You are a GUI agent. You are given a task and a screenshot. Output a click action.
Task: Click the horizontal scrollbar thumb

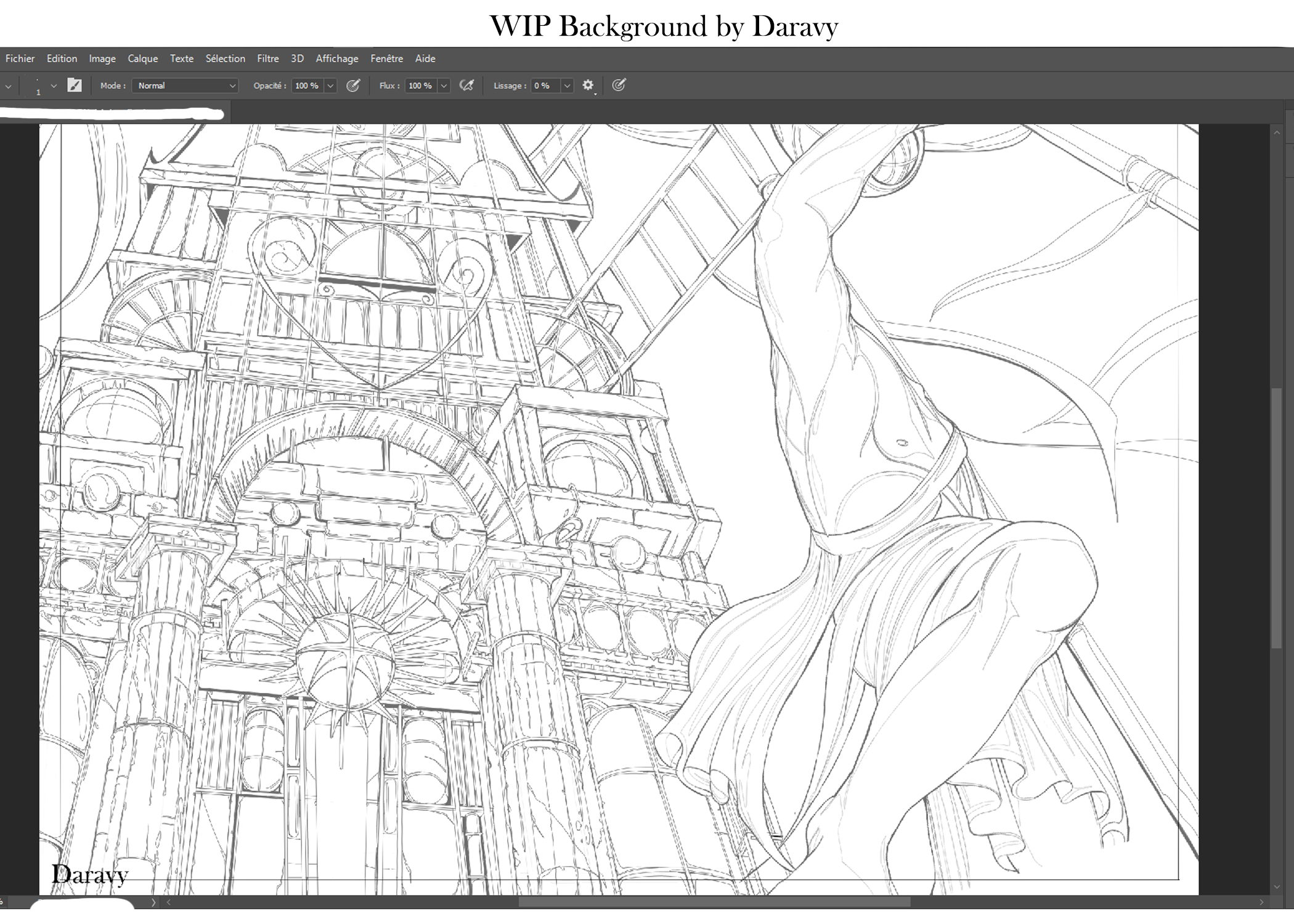[714, 902]
